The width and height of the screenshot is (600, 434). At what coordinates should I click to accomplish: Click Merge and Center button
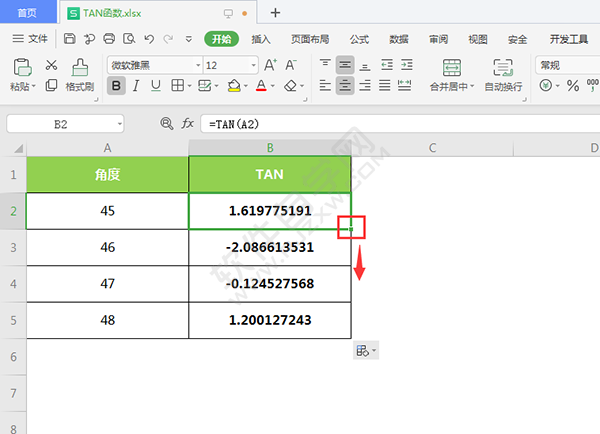(x=452, y=75)
